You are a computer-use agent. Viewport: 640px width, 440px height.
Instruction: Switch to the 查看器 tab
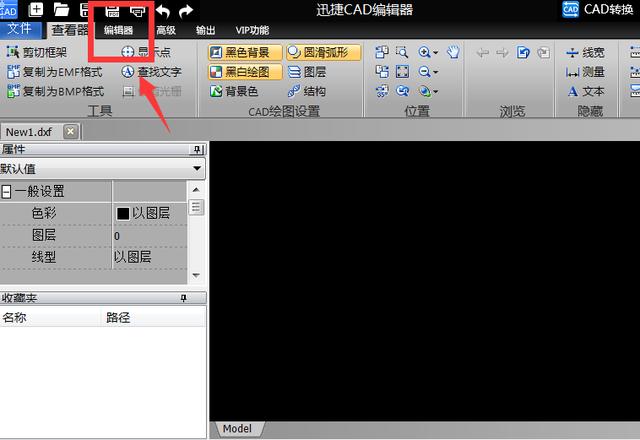click(70, 30)
